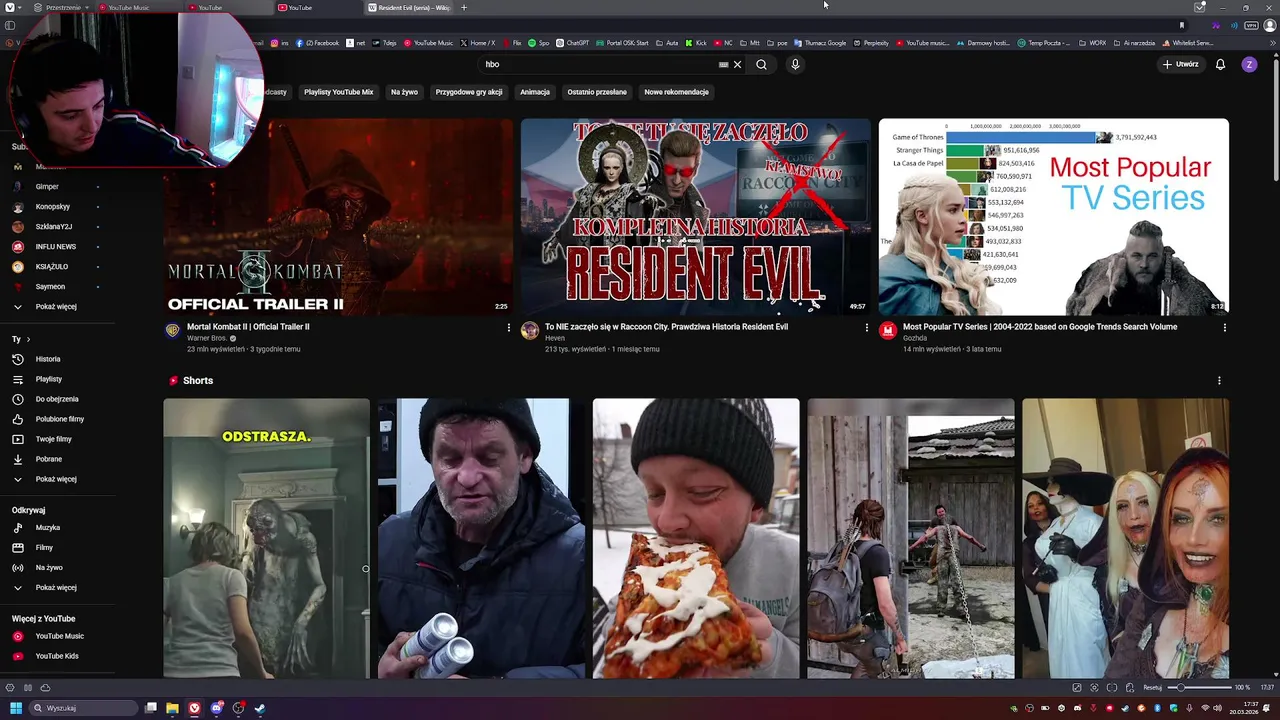The image size is (1280, 720).
Task: Expand Pokaż więcej under subscriptions
Action: (x=58, y=307)
